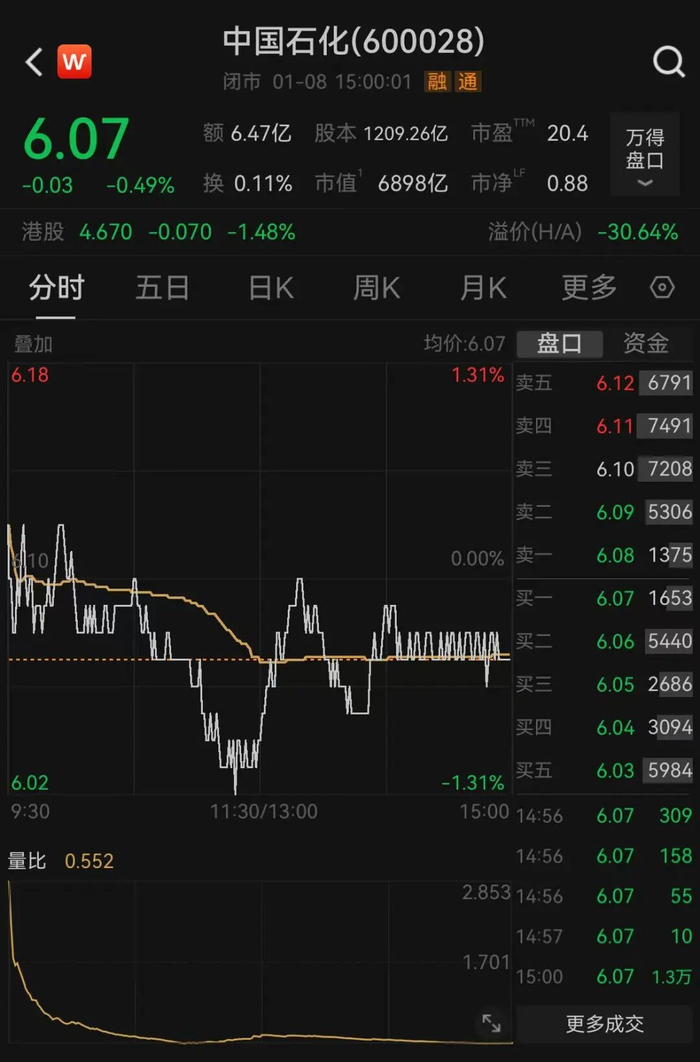Tap the 港股 4.670 H-share quote

click(158, 232)
